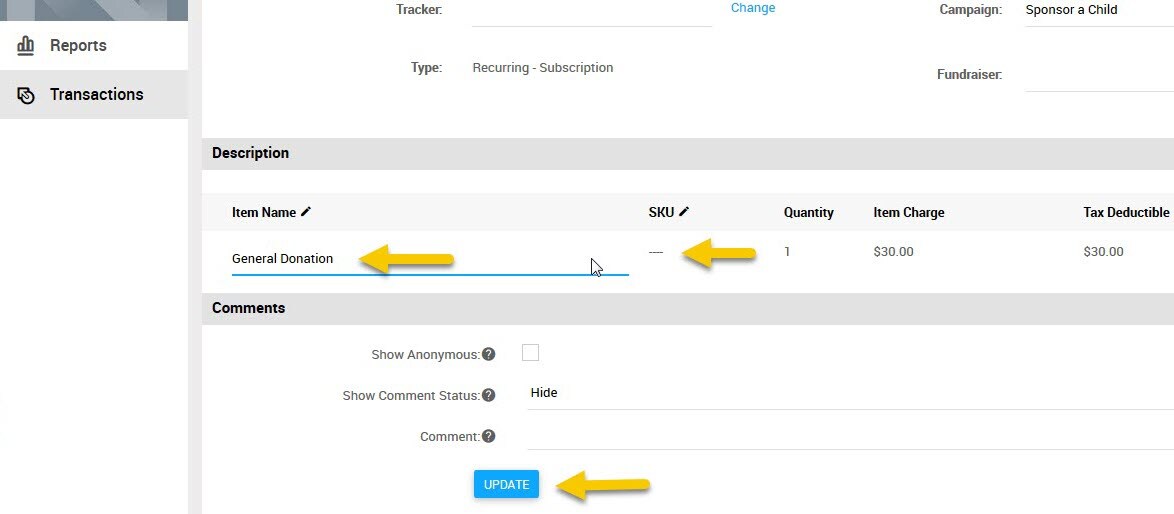The width and height of the screenshot is (1174, 514).
Task: Open the Campaign Sponsor a Child dropdown
Action: (1099, 11)
